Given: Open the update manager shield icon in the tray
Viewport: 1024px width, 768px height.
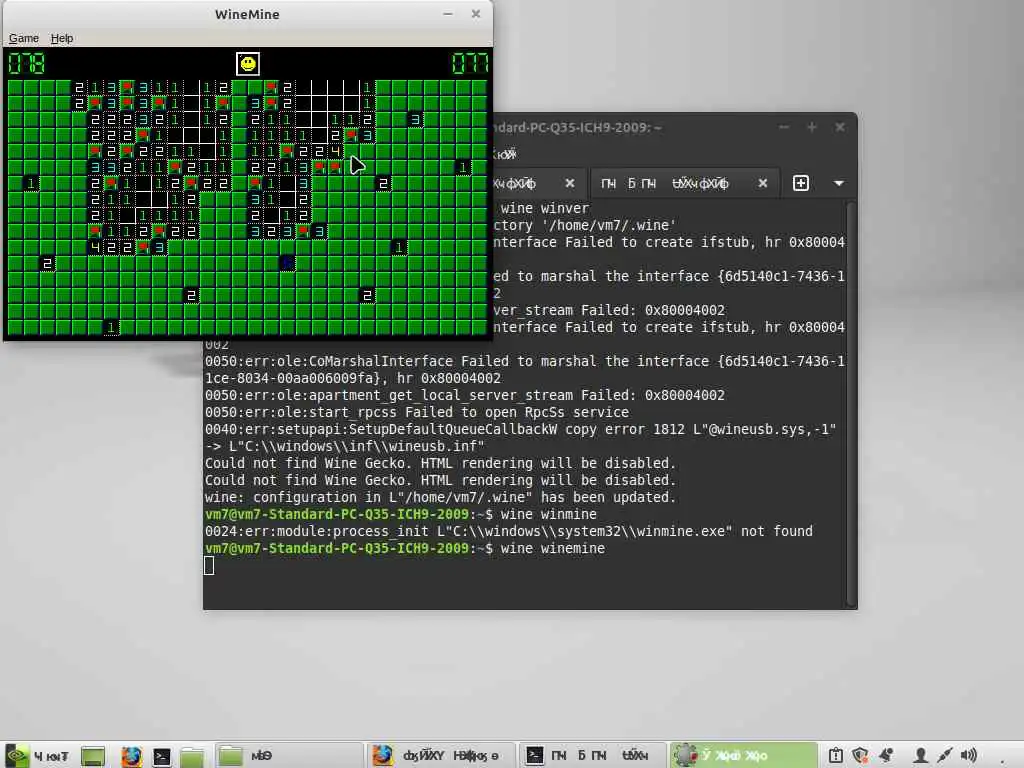Looking at the screenshot, I should click(x=860, y=756).
